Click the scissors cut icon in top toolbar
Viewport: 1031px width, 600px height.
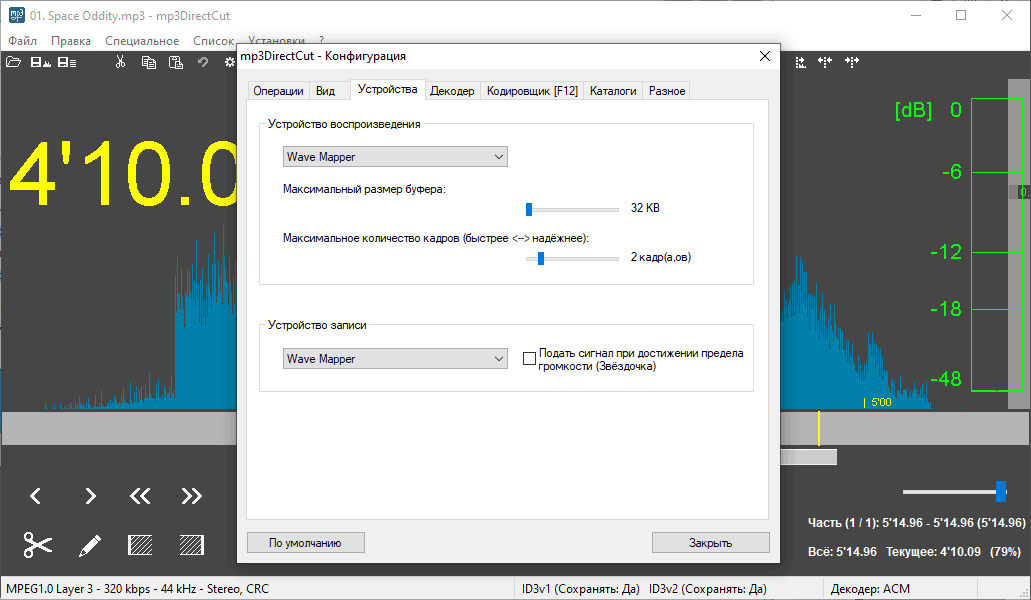pyautogui.click(x=120, y=62)
